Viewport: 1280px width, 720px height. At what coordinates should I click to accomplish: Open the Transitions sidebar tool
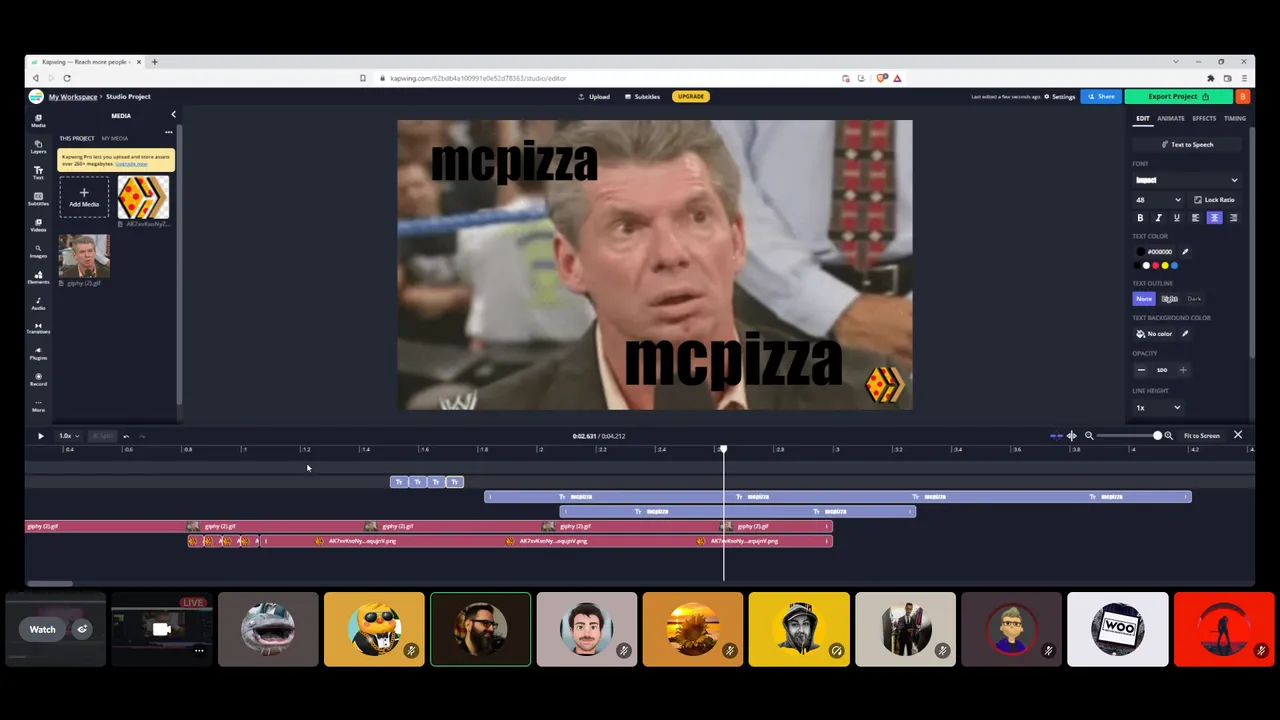click(x=38, y=328)
